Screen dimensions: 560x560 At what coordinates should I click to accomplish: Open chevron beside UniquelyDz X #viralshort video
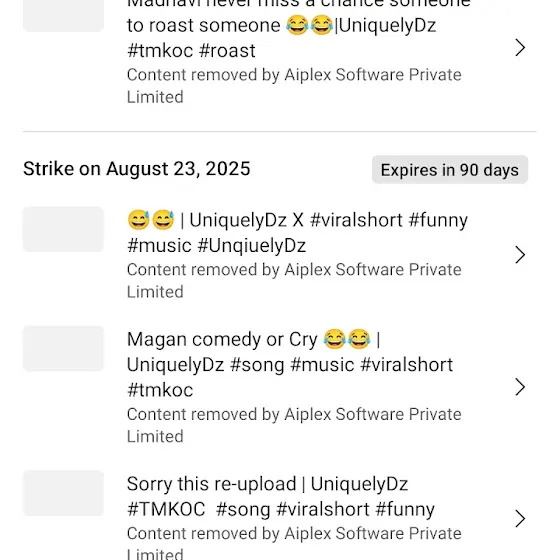tap(520, 255)
